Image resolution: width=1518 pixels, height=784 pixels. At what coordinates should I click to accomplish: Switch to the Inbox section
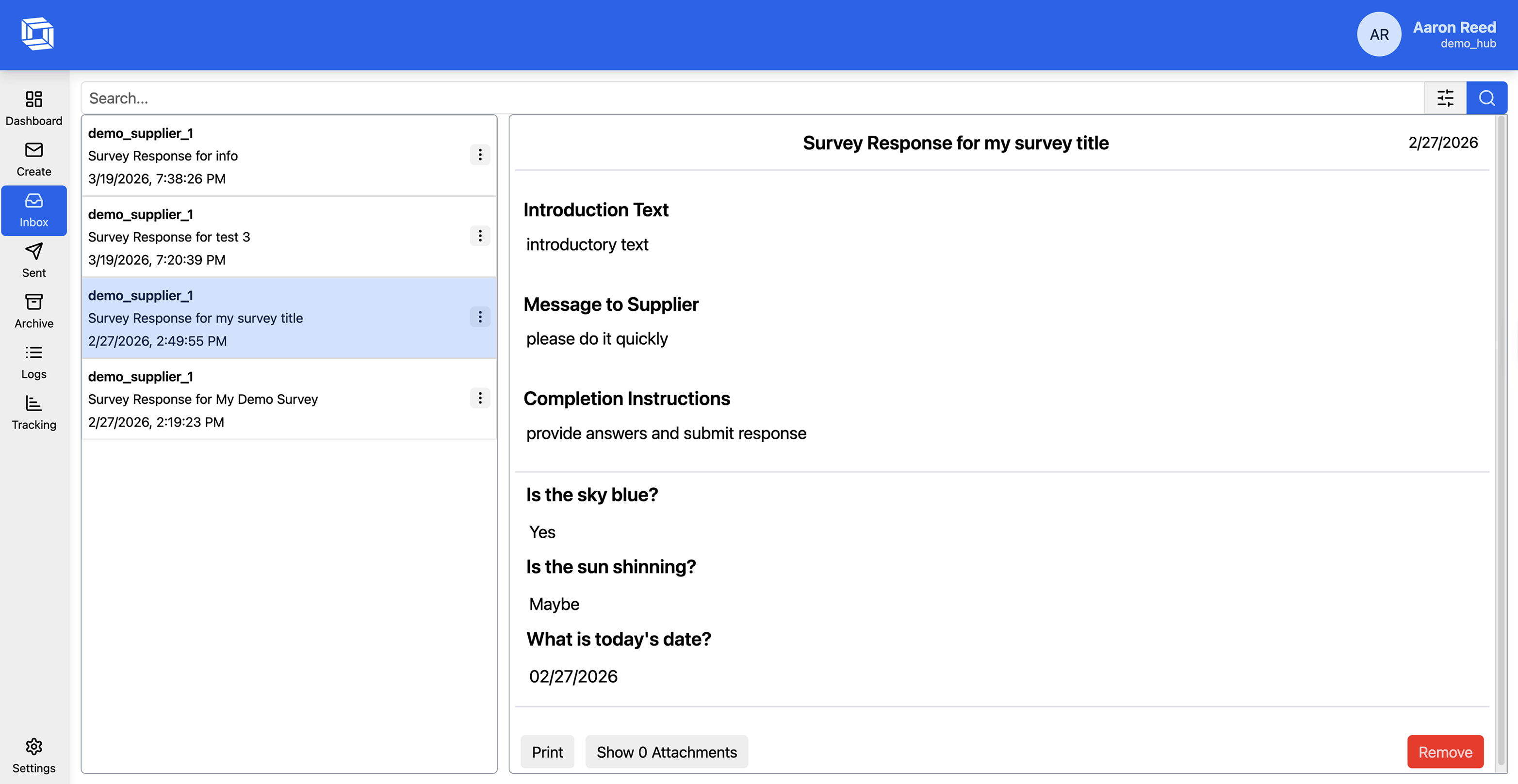pyautogui.click(x=33, y=210)
